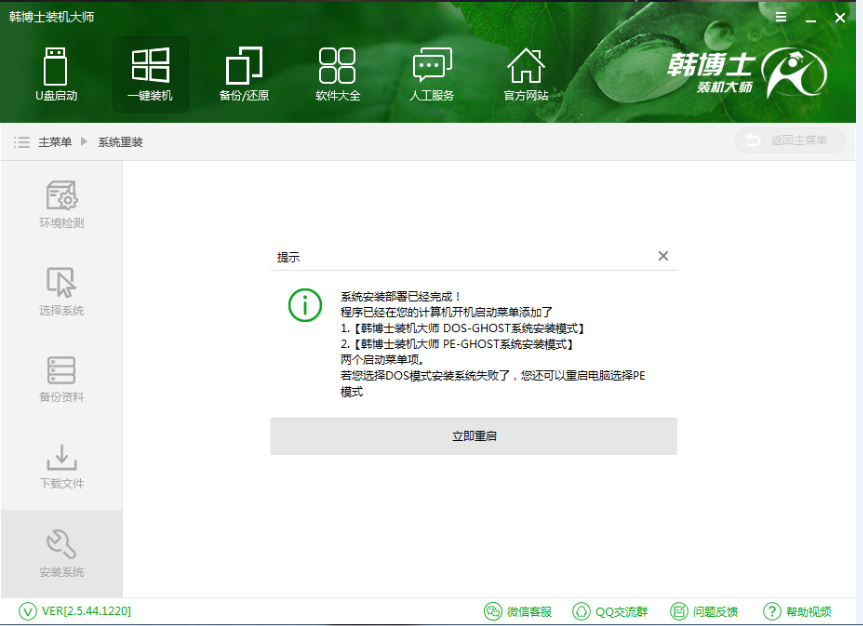Click the WeChat 微信客服 icon

(x=493, y=611)
